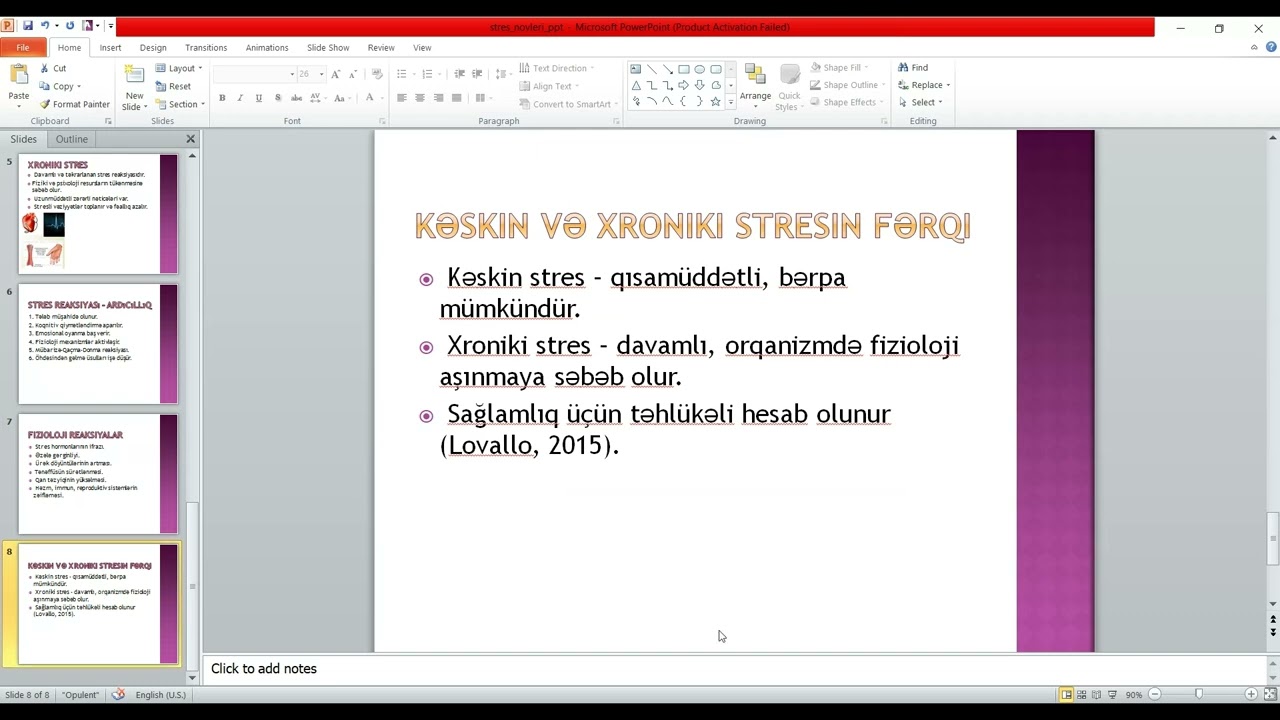This screenshot has height=720, width=1280.
Task: Open the Font dialog launcher
Action: tap(382, 121)
